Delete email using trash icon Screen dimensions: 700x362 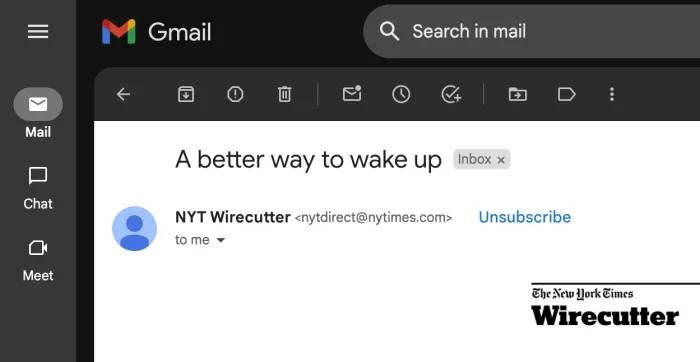pyautogui.click(x=284, y=94)
